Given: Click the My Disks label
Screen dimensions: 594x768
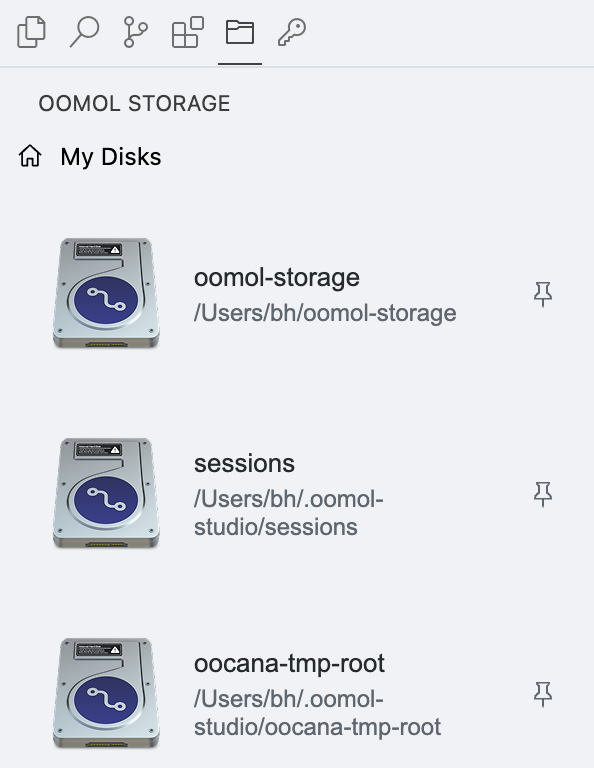Looking at the screenshot, I should 111,157.
